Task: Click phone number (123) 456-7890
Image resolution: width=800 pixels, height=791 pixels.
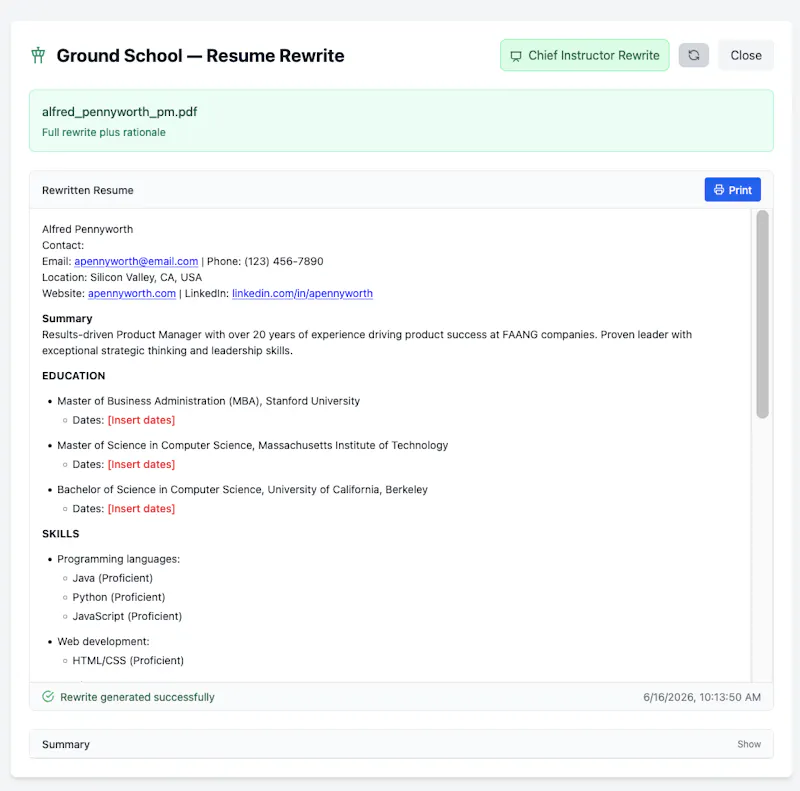Action: 284,261
